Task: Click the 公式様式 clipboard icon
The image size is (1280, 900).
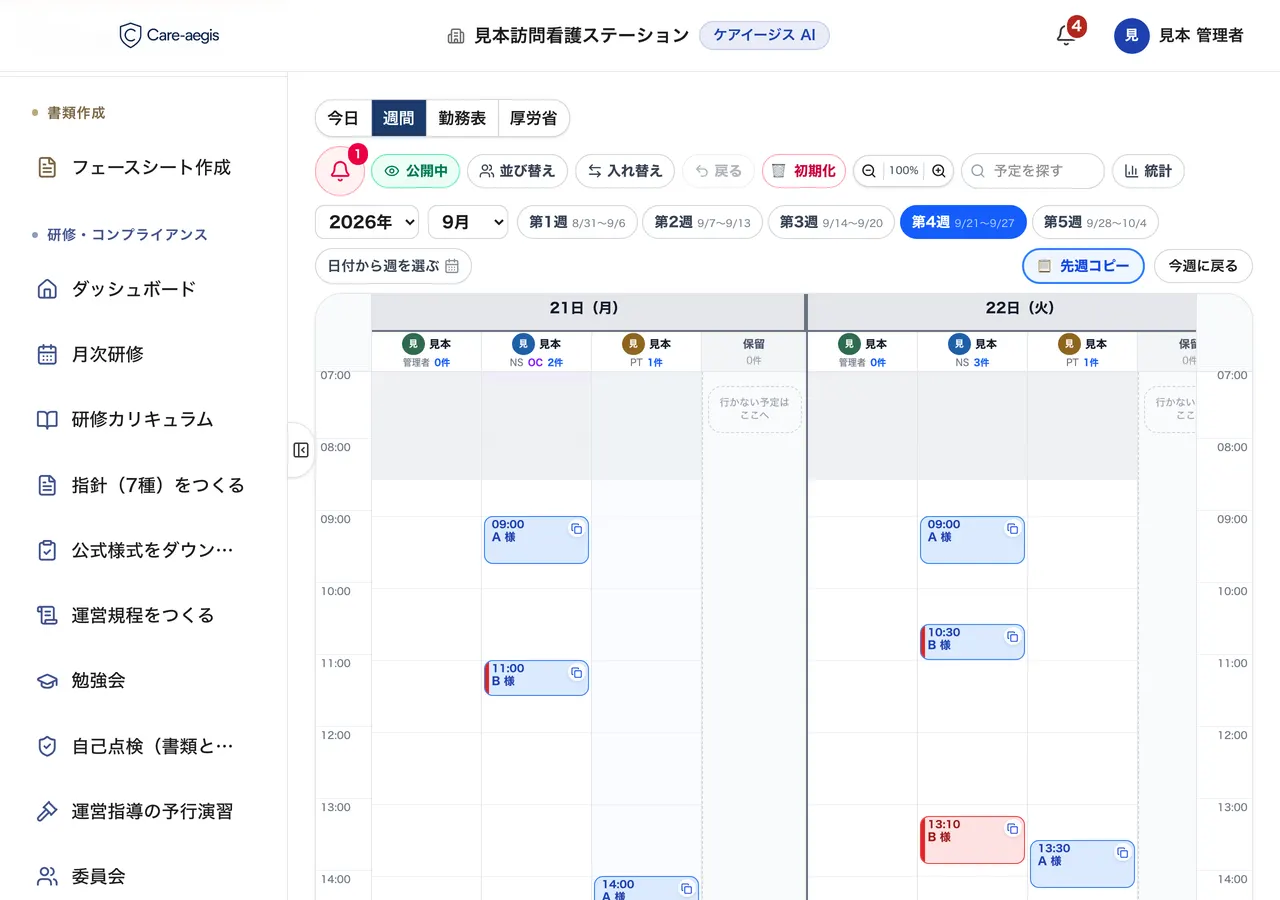Action: click(x=47, y=550)
